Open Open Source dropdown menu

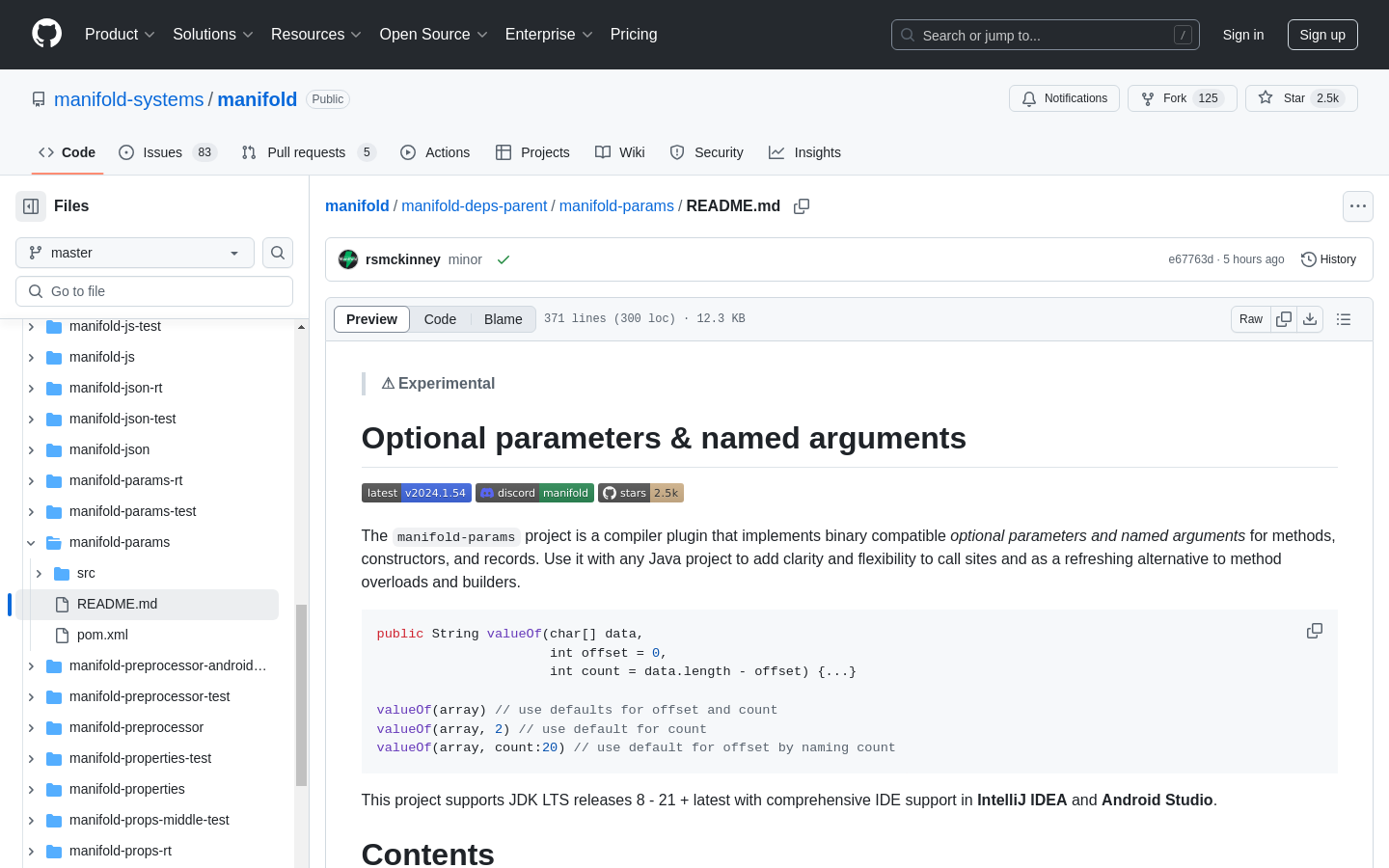(434, 35)
